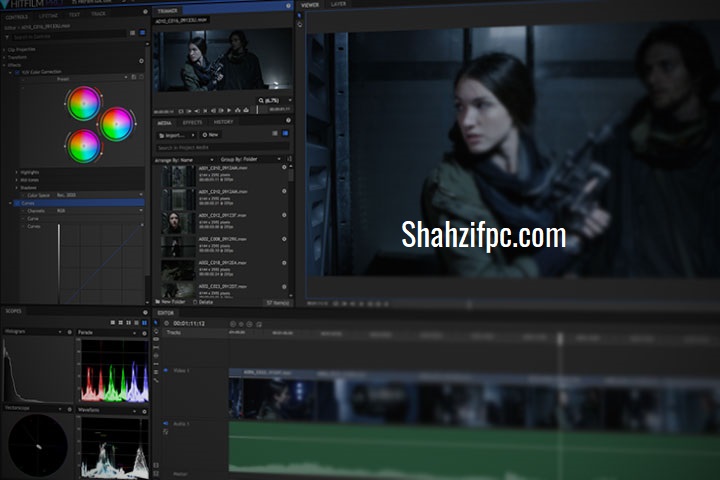Switch to the Layer tab
The height and width of the screenshot is (480, 720).
point(338,4)
